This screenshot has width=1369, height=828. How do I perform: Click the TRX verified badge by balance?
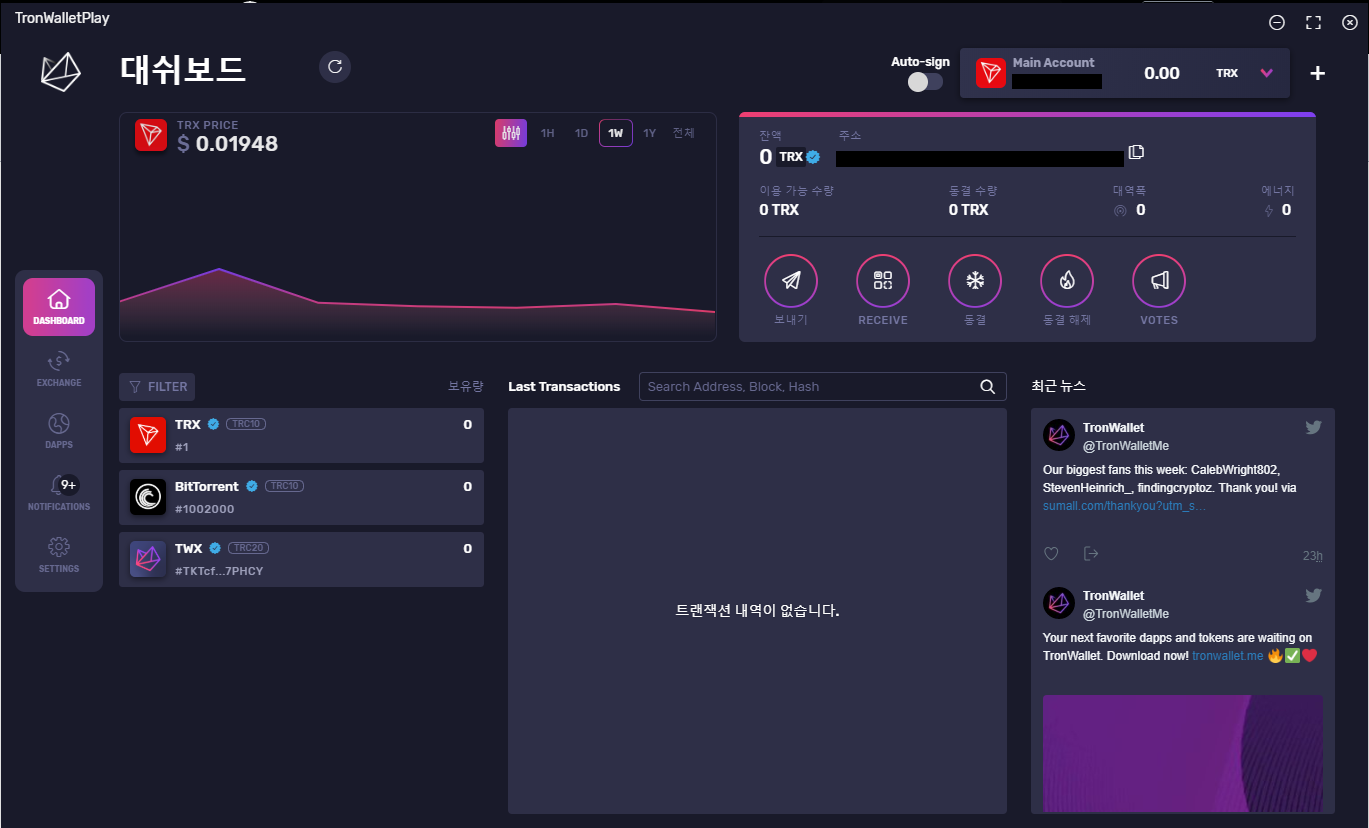click(x=814, y=157)
